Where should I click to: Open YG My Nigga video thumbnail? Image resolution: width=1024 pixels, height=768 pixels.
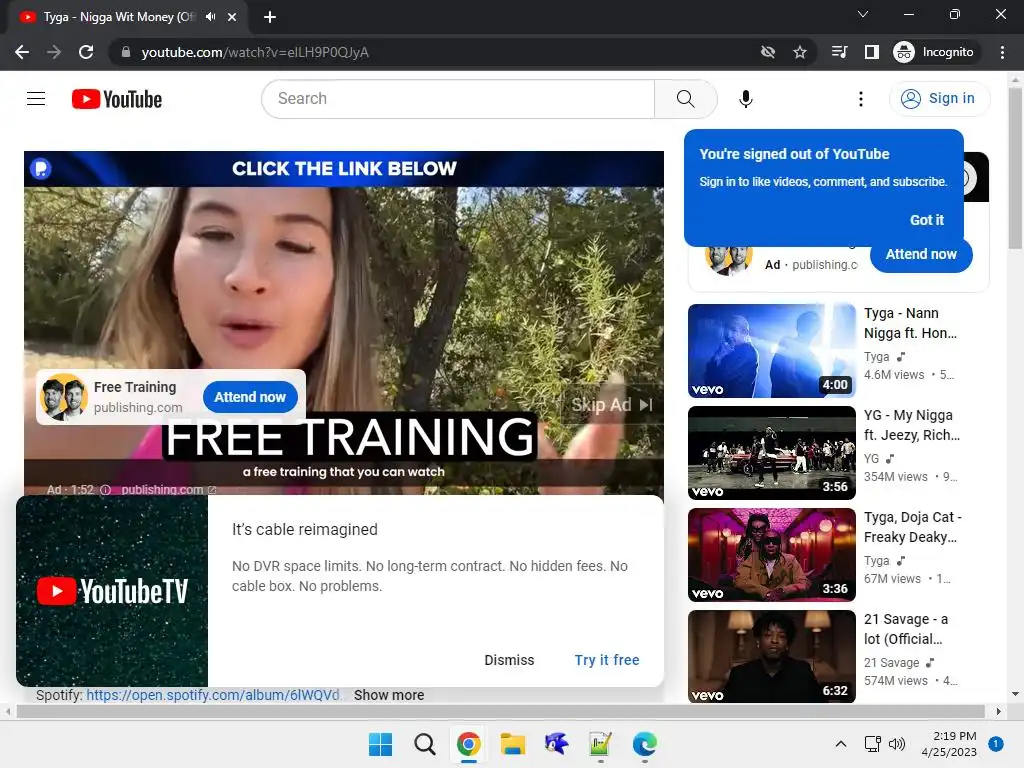click(772, 453)
